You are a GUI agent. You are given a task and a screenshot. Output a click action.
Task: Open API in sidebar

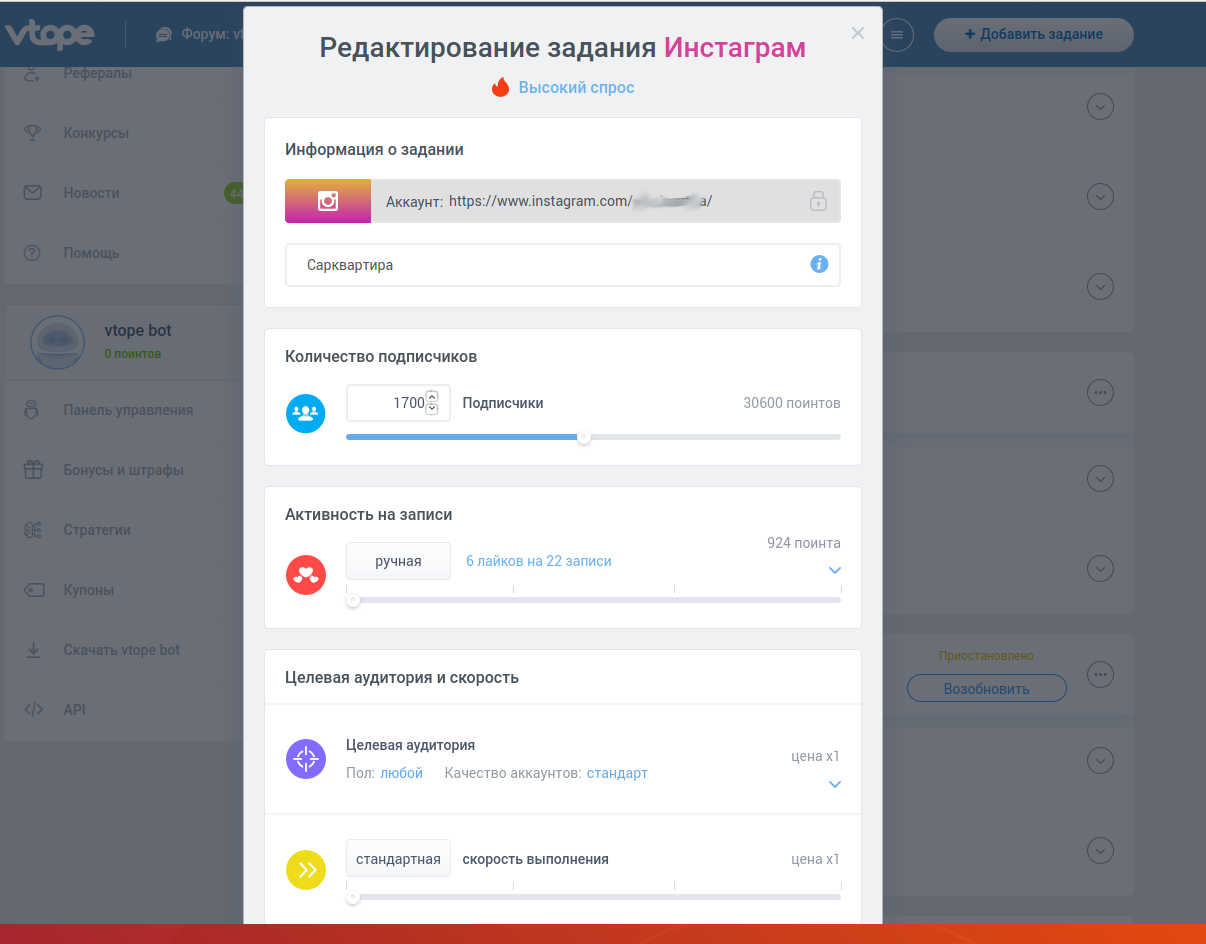coord(74,710)
